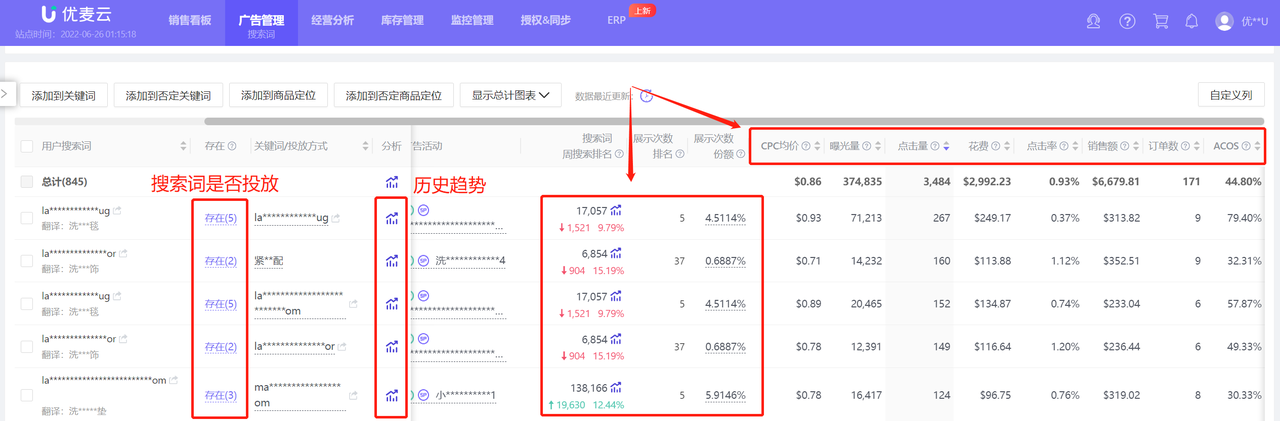Open the 授权&同步 menu
This screenshot has width=1280, height=421.
(548, 20)
